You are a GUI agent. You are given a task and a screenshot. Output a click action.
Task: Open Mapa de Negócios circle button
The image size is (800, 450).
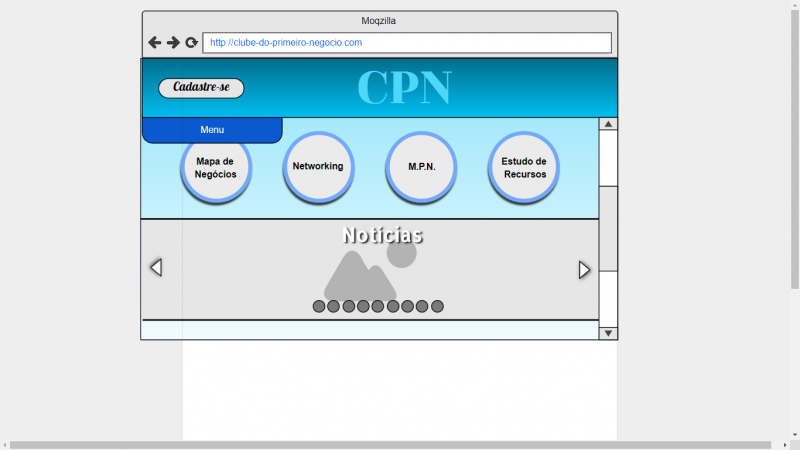[216, 167]
